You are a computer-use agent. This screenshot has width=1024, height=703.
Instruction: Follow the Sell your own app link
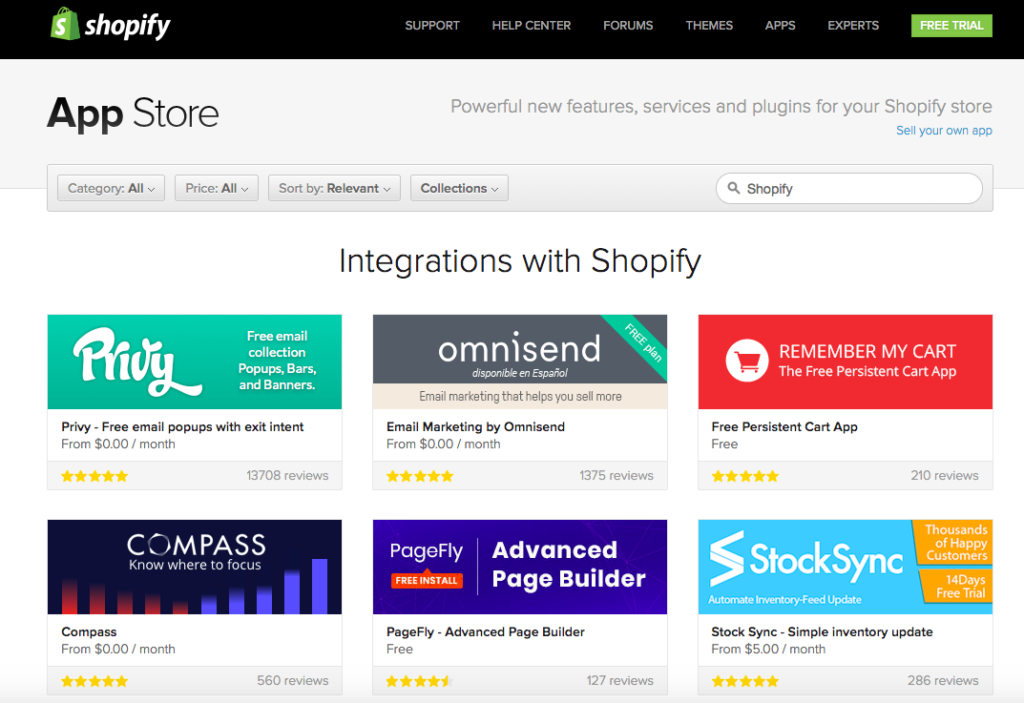click(x=943, y=131)
